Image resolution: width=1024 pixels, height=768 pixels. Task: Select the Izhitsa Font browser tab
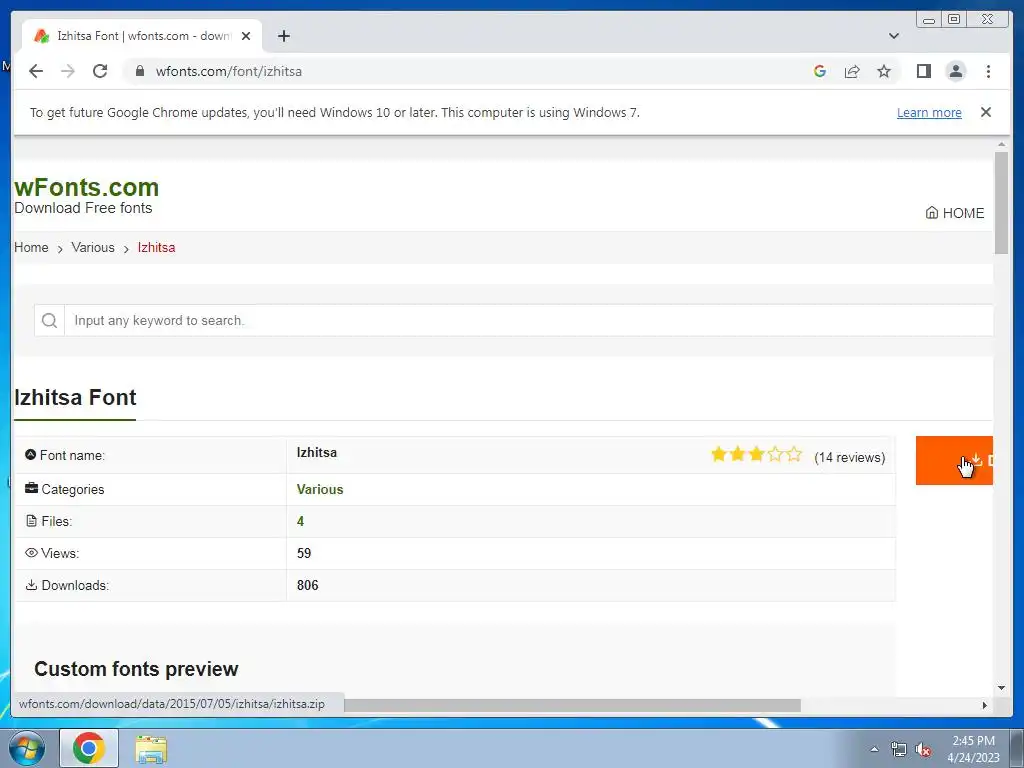tap(142, 36)
